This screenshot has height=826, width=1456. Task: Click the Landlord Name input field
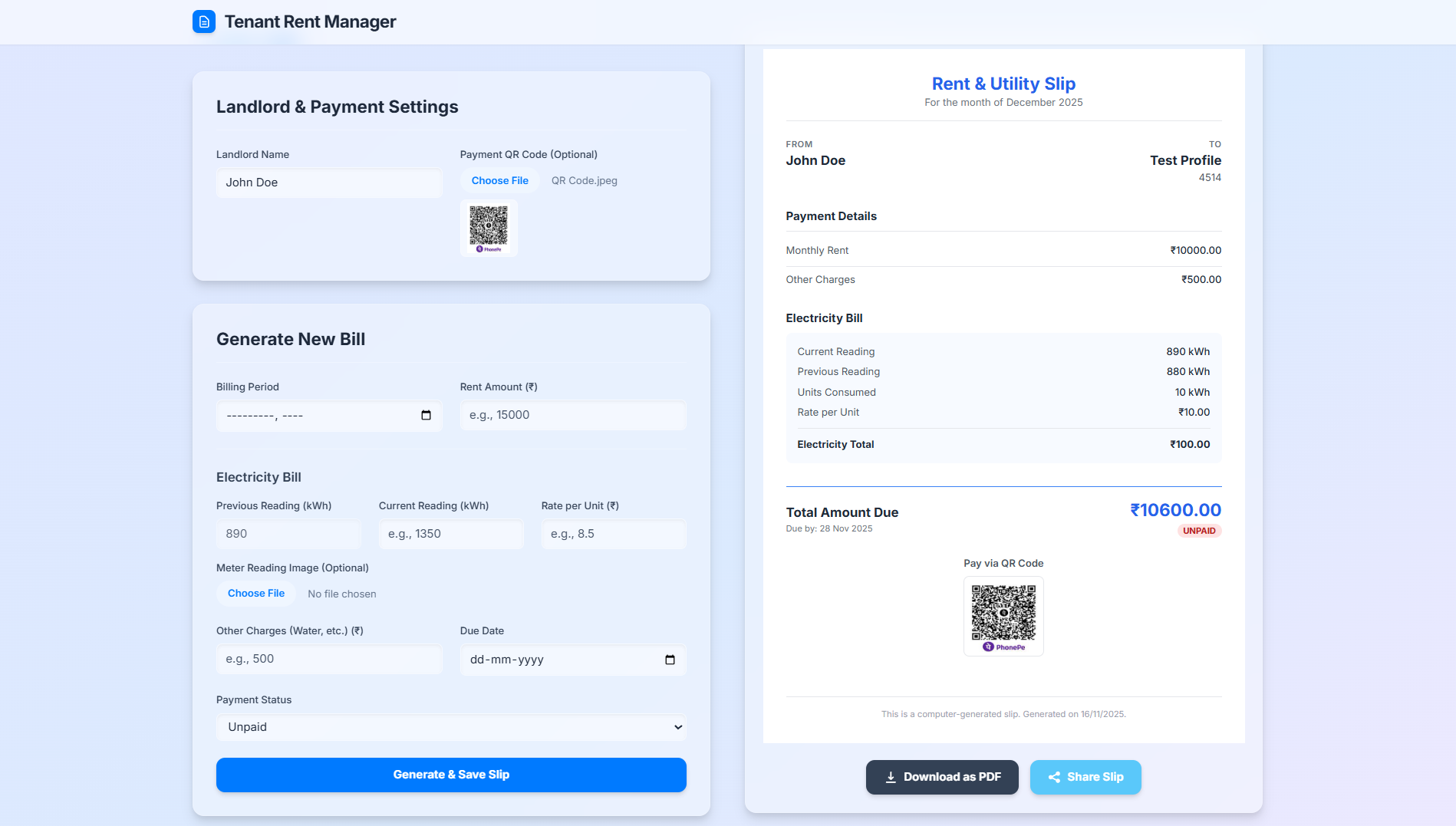pyautogui.click(x=328, y=183)
